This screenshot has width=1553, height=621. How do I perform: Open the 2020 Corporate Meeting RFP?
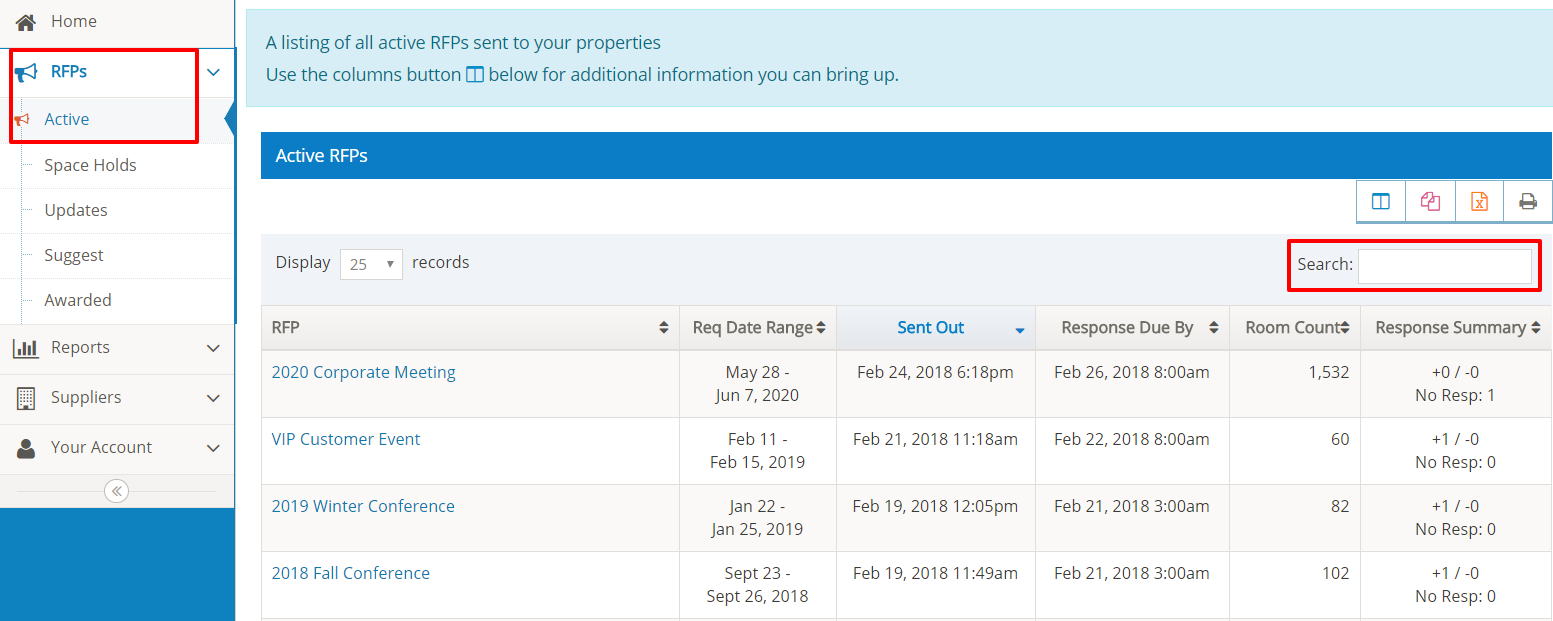coord(363,372)
